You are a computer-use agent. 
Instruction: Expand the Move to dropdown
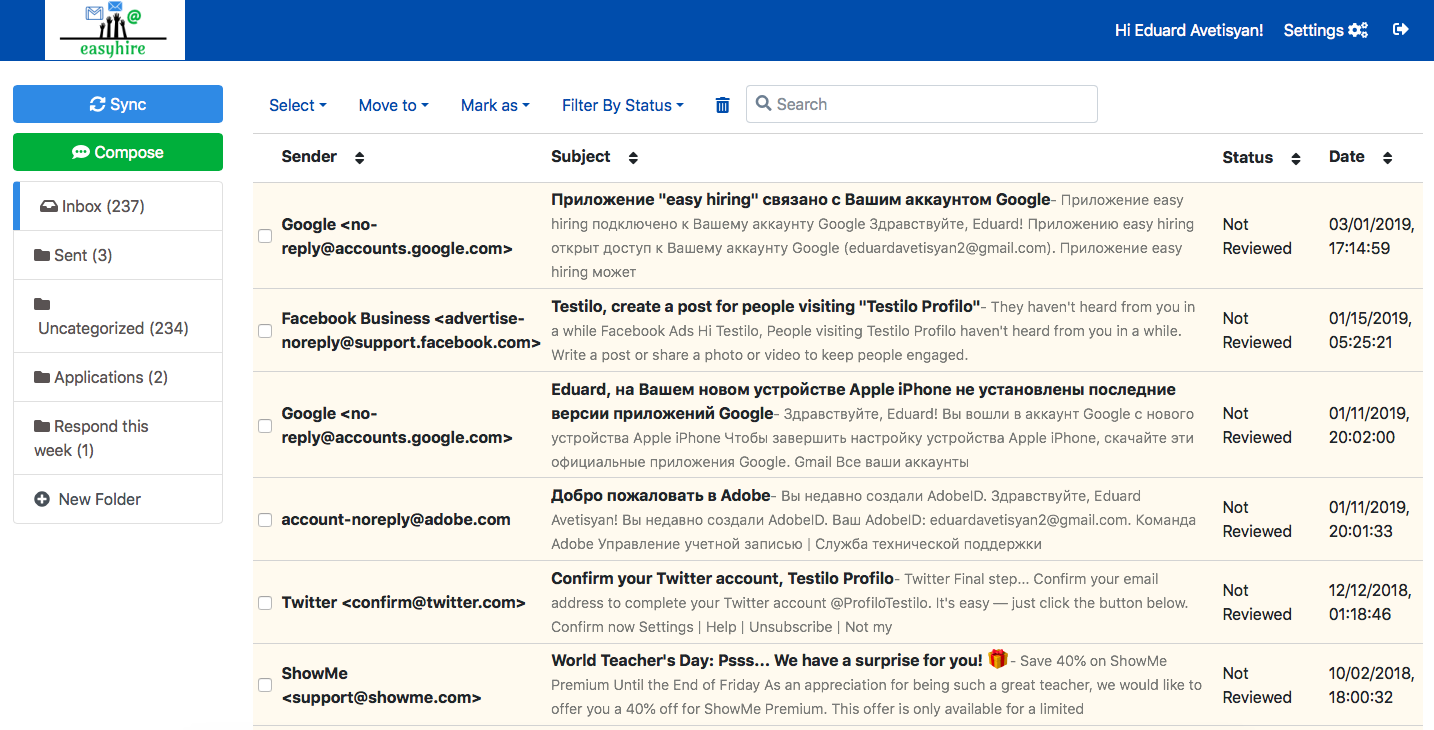(x=392, y=104)
